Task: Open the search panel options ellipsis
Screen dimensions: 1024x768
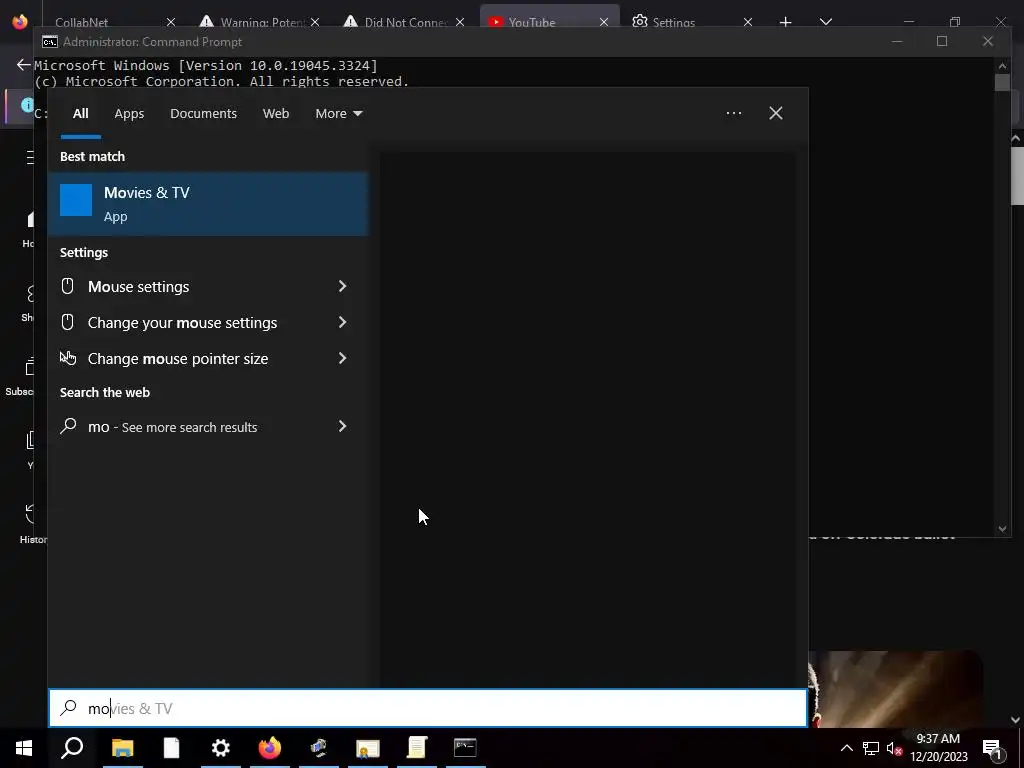Action: 734,113
